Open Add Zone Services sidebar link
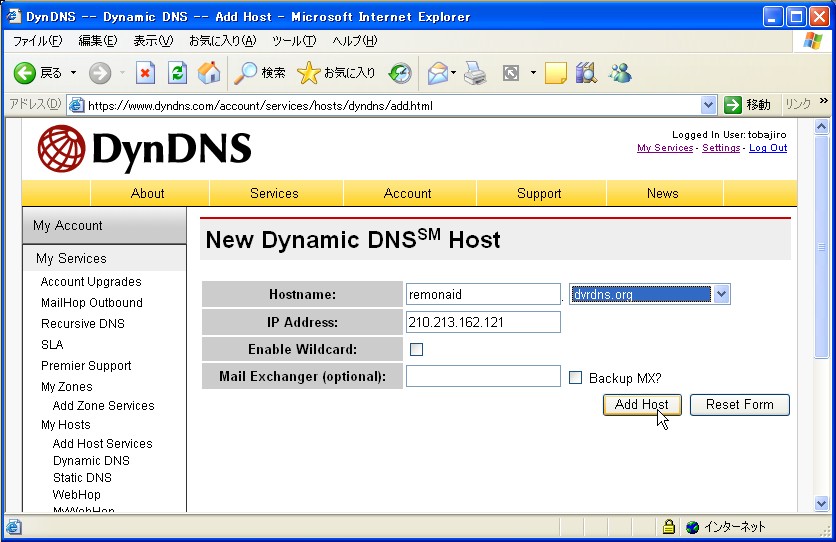Screen dimensions: 836x542 coord(103,406)
